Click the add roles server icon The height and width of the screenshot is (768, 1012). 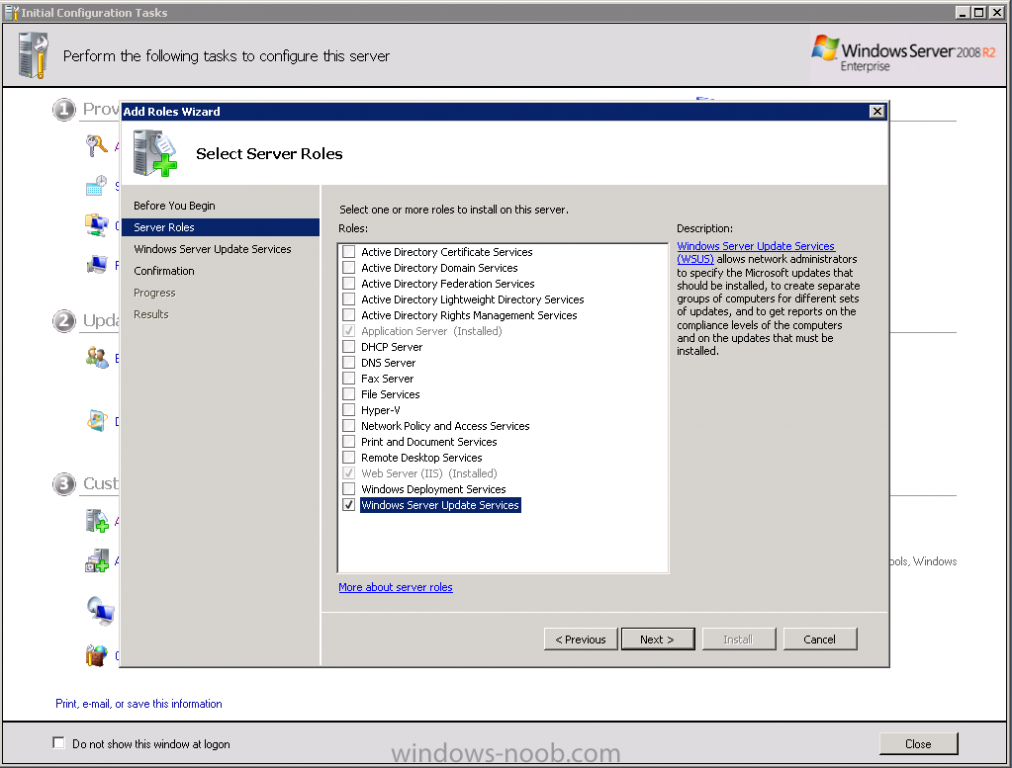(97, 520)
